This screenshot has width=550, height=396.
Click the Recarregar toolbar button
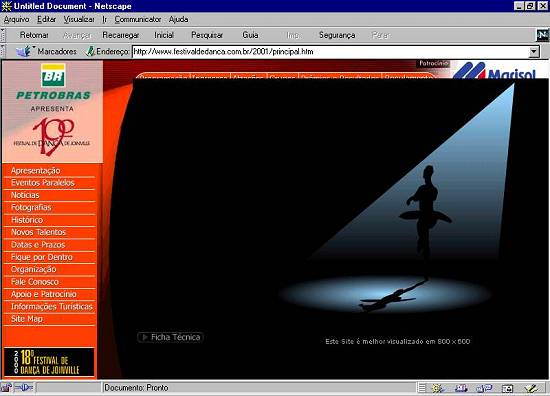(x=121, y=35)
